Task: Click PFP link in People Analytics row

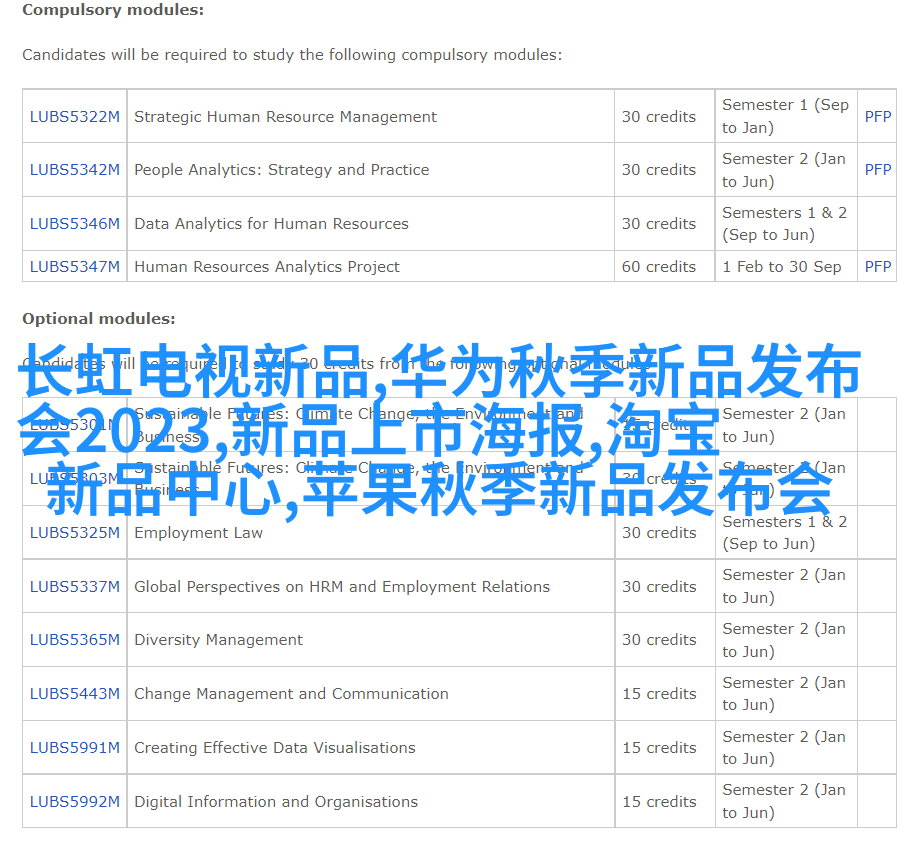Action: (x=878, y=169)
